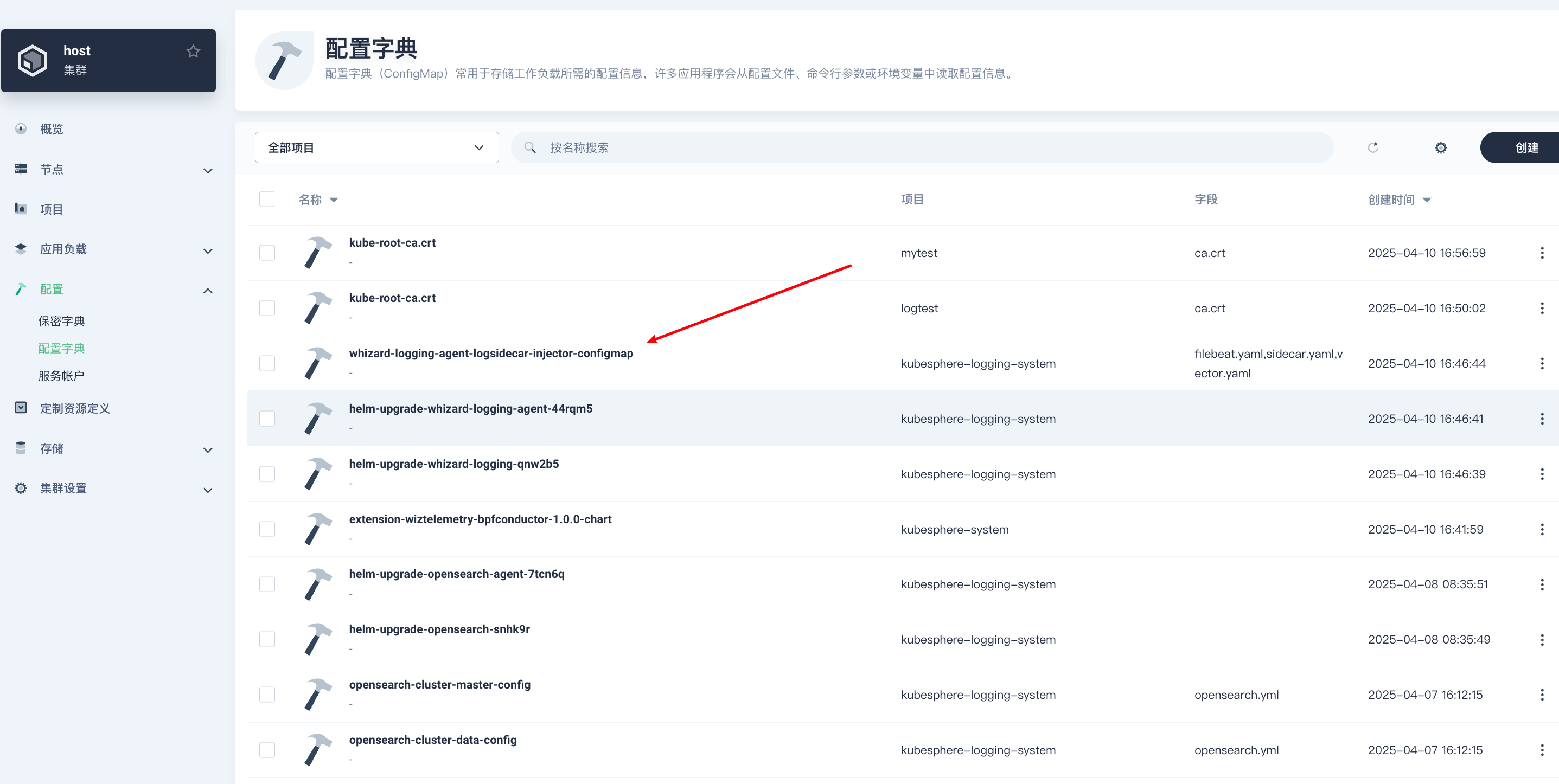Expand the 集群设置 sidebar section
This screenshot has width=1559, height=784.
pos(208,490)
